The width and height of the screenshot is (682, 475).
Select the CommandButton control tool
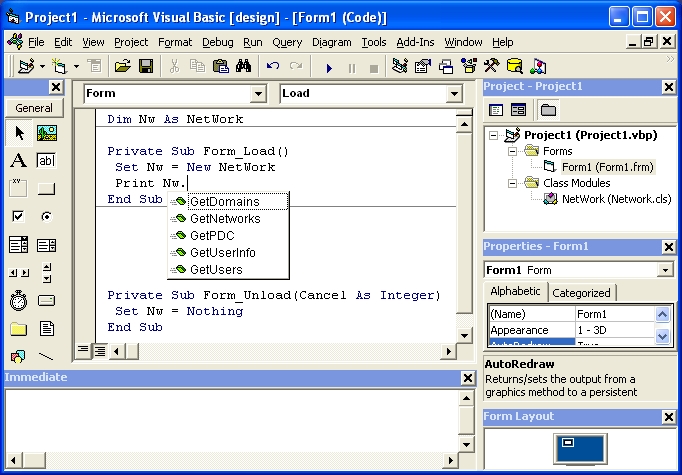pos(47,188)
